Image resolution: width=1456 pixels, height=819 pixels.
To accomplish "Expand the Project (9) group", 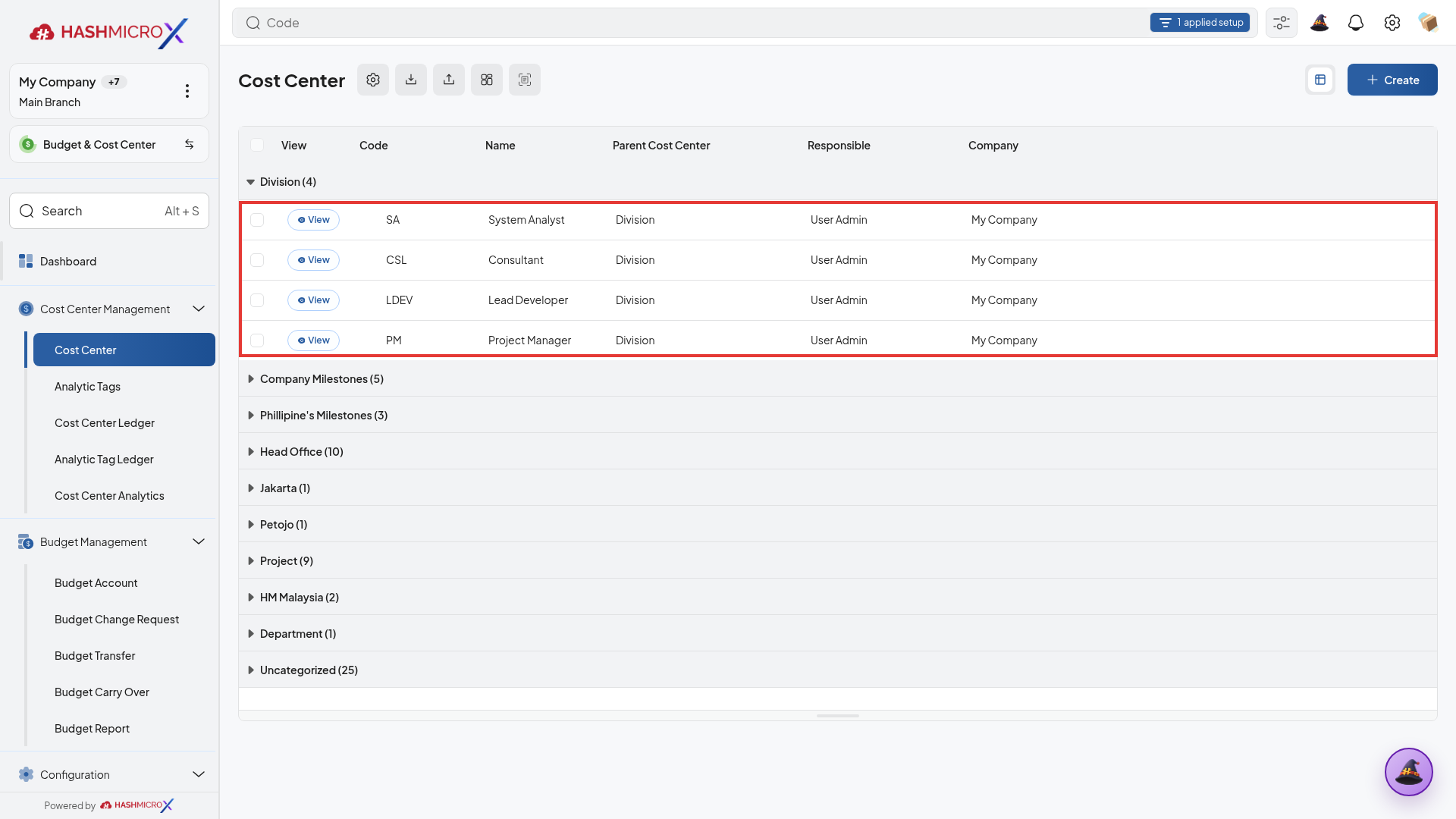I will [250, 561].
